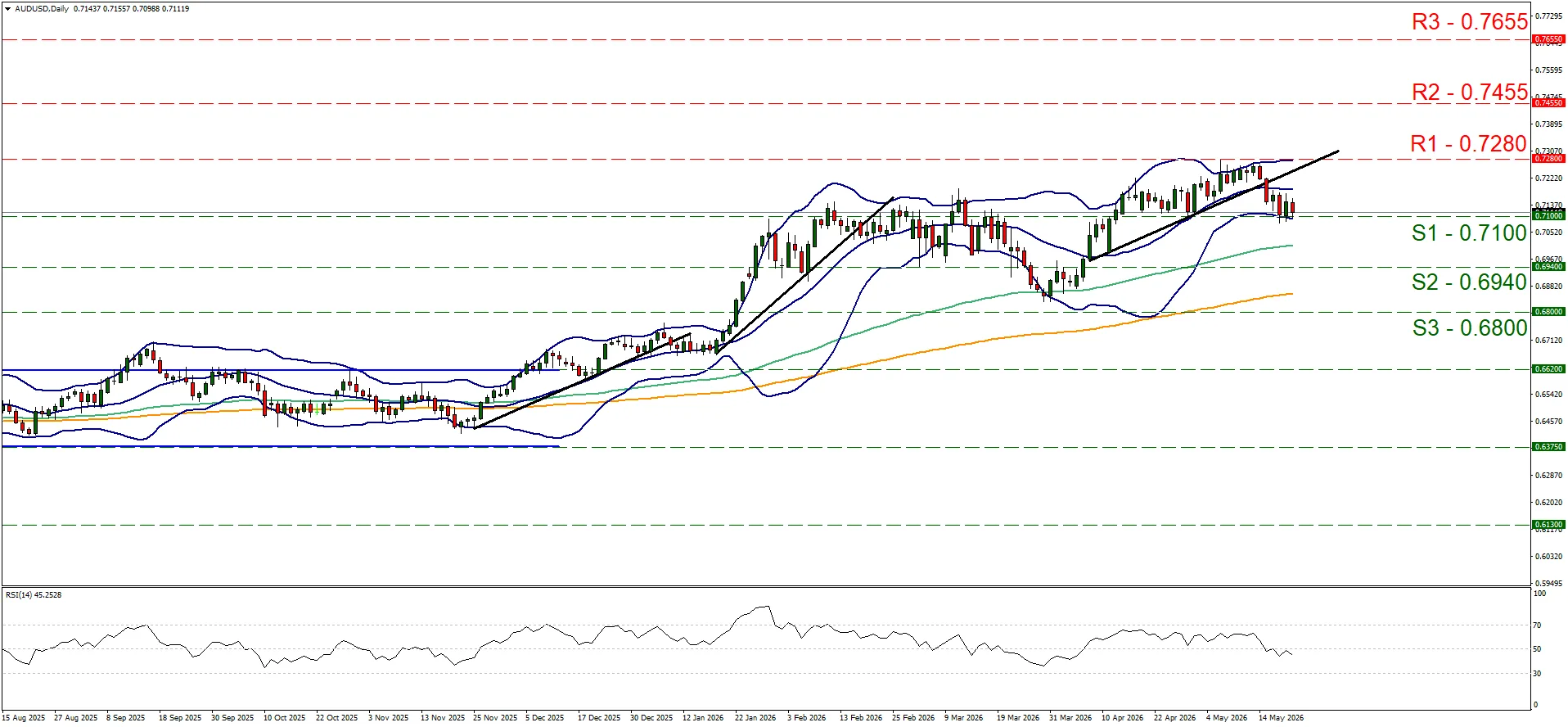Screen dimensions: 1568x727
Task: Click the 15 Aug 2025 date marker
Action: pos(23,718)
